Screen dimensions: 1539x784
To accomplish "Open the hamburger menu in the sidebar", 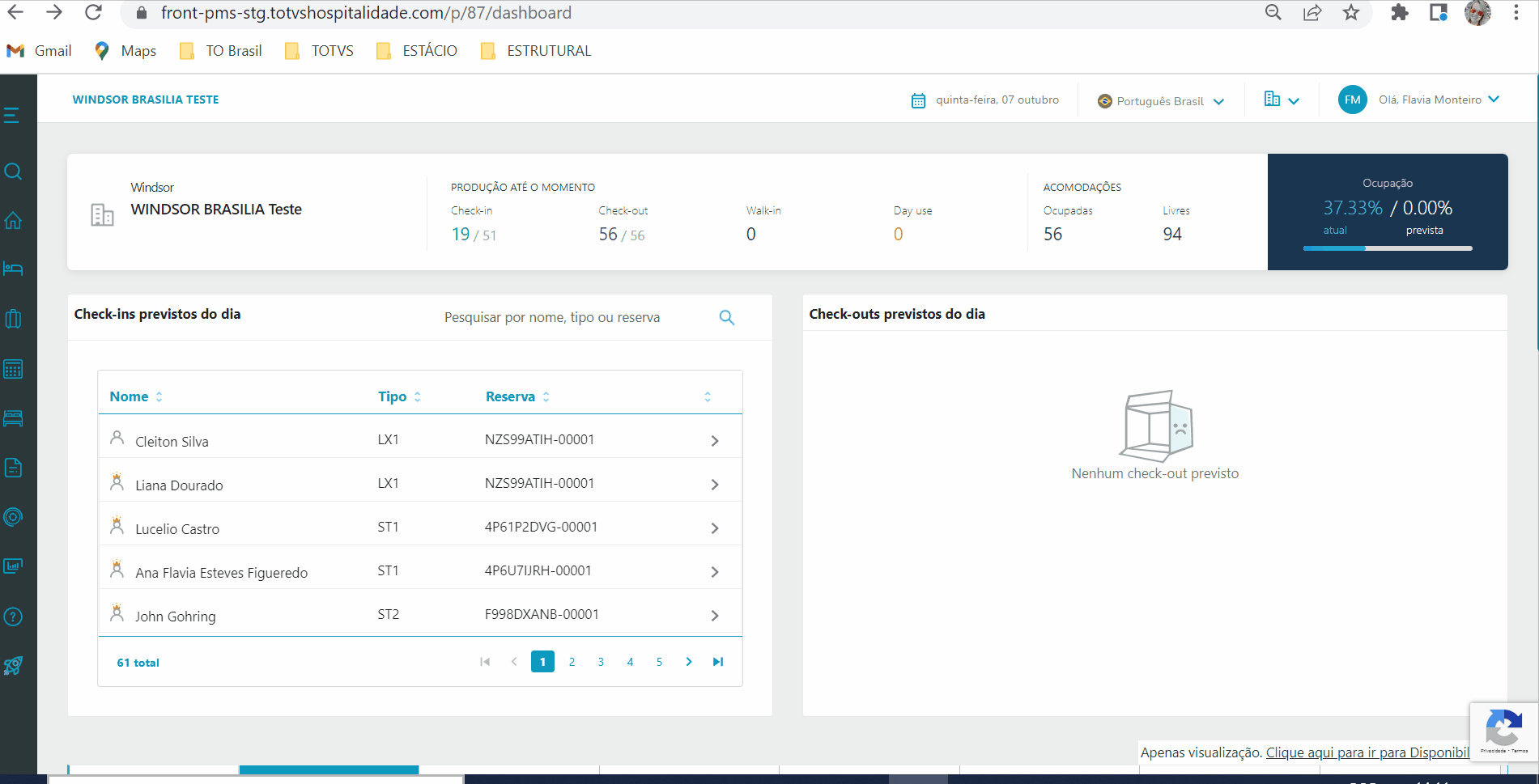I will click(11, 116).
